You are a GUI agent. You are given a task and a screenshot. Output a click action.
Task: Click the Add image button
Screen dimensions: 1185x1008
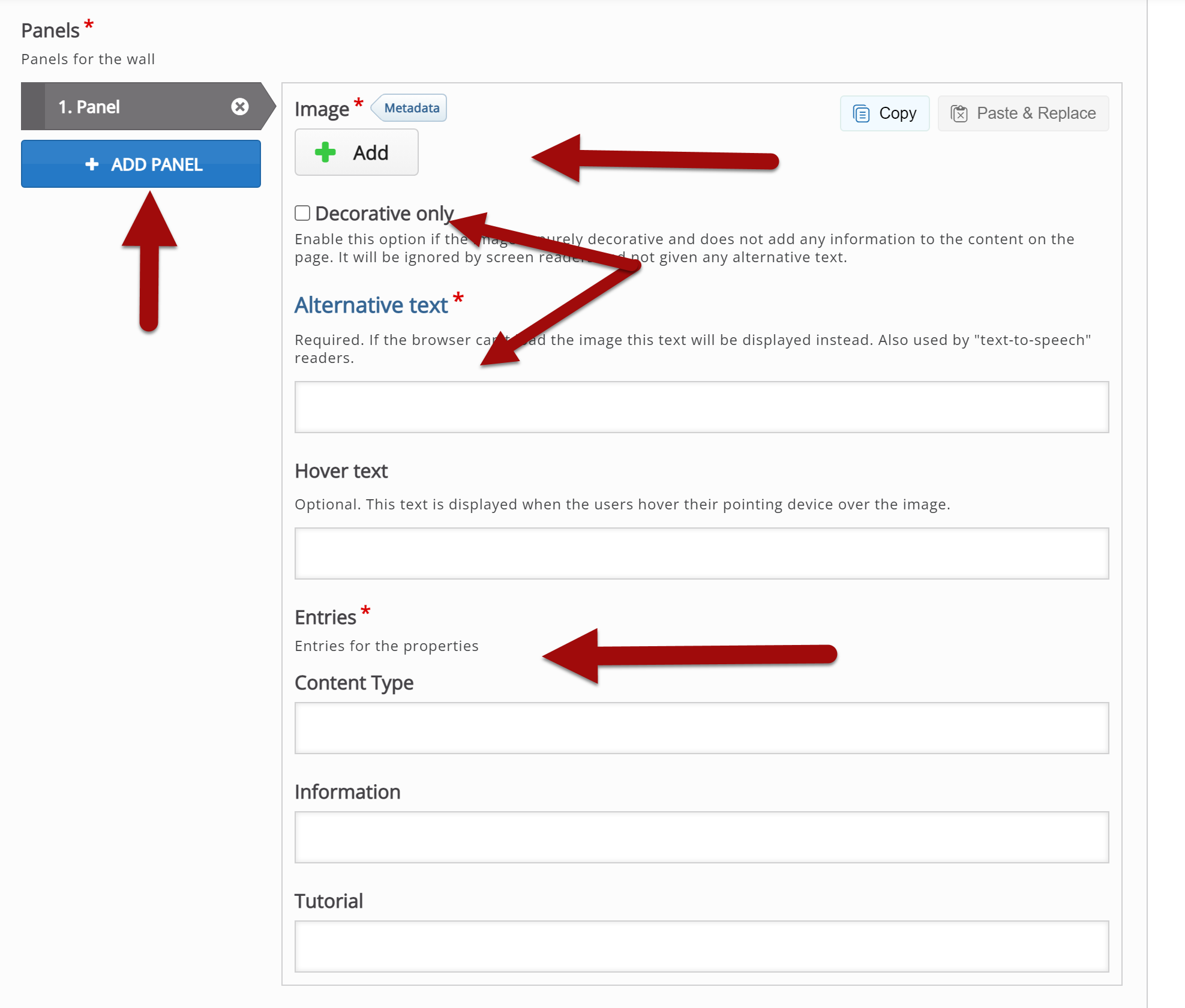356,152
